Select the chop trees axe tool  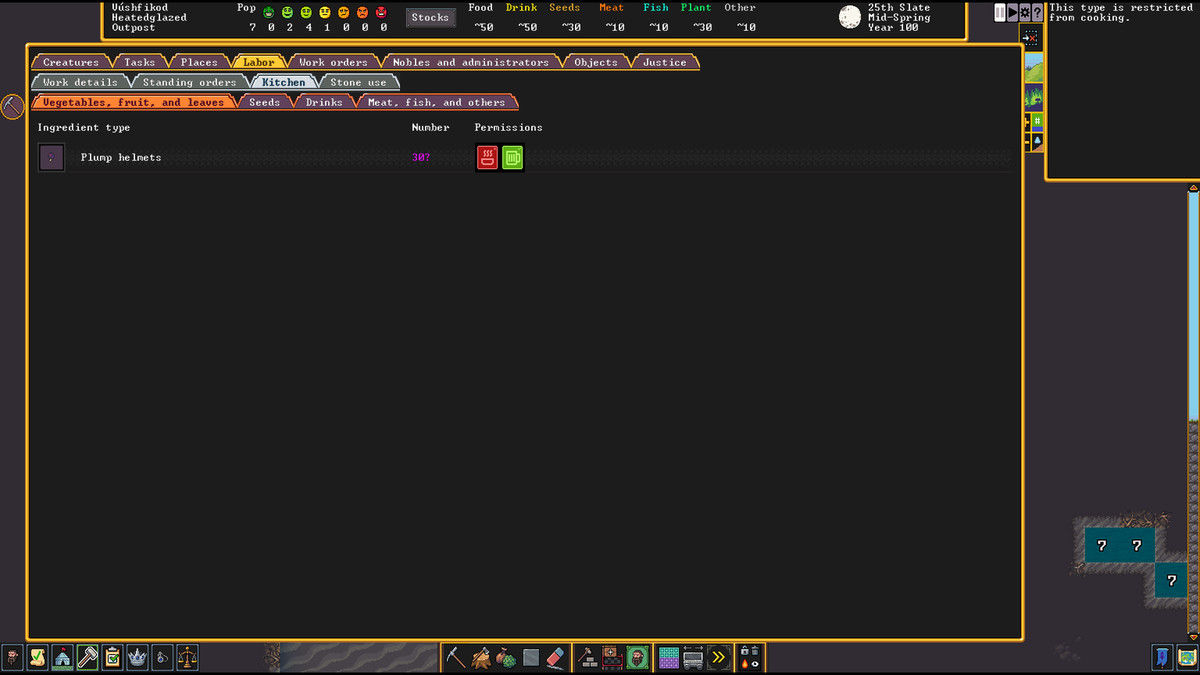[481, 658]
